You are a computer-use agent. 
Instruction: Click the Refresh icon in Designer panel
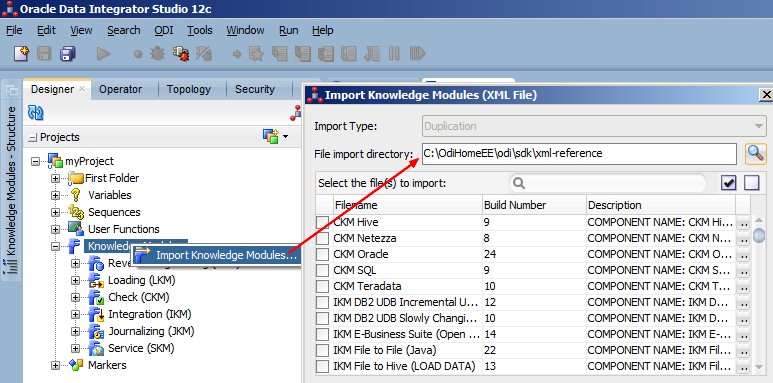click(35, 113)
